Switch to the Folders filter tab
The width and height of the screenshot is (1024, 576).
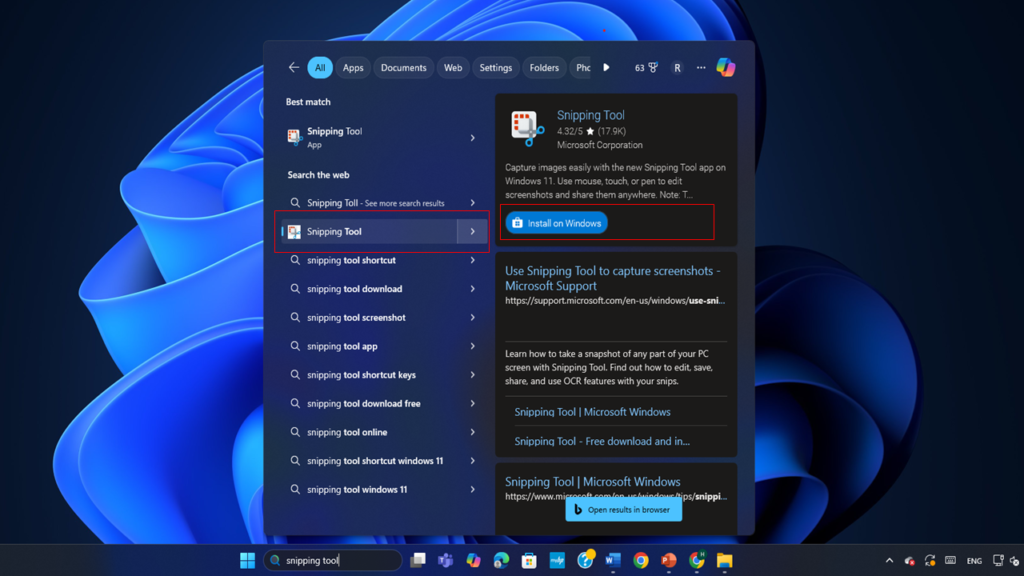(x=544, y=68)
